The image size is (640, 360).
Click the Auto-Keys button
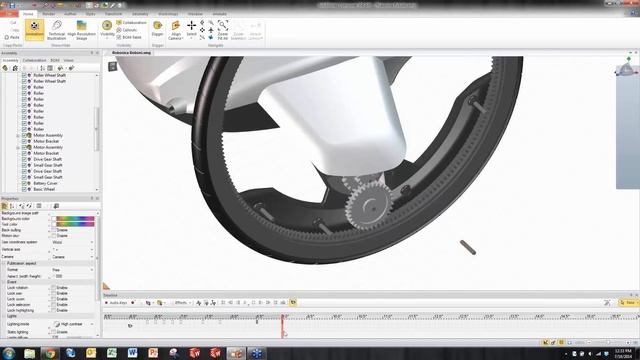pos(117,303)
